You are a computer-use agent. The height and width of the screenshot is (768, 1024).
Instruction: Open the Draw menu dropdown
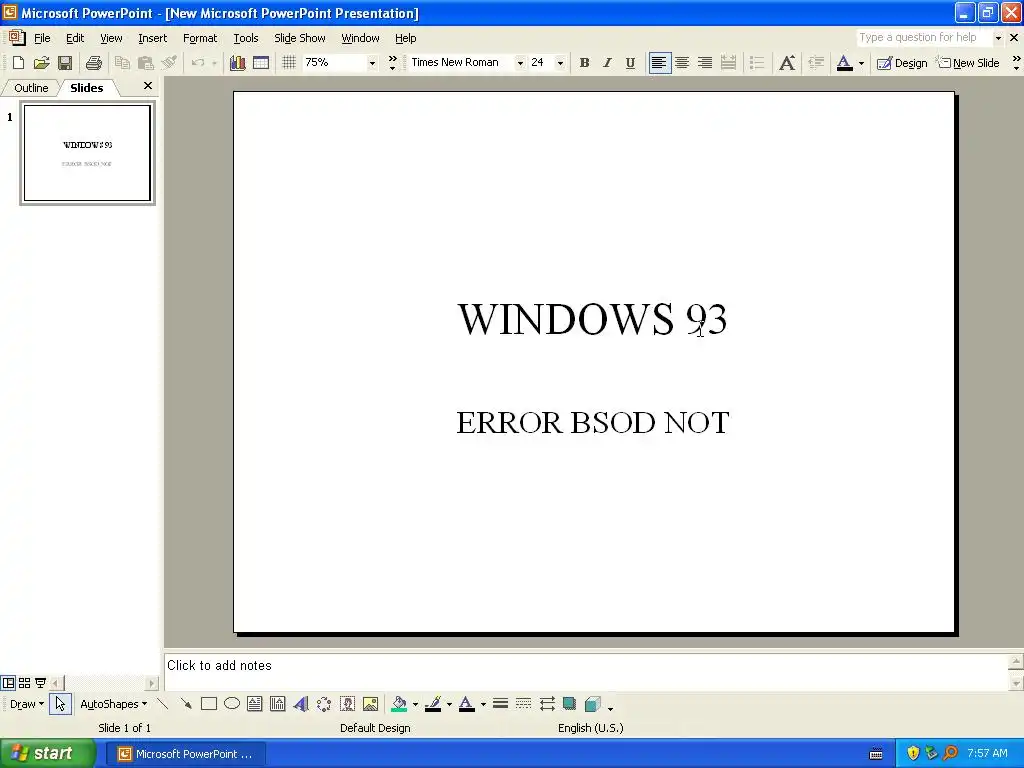click(x=27, y=704)
